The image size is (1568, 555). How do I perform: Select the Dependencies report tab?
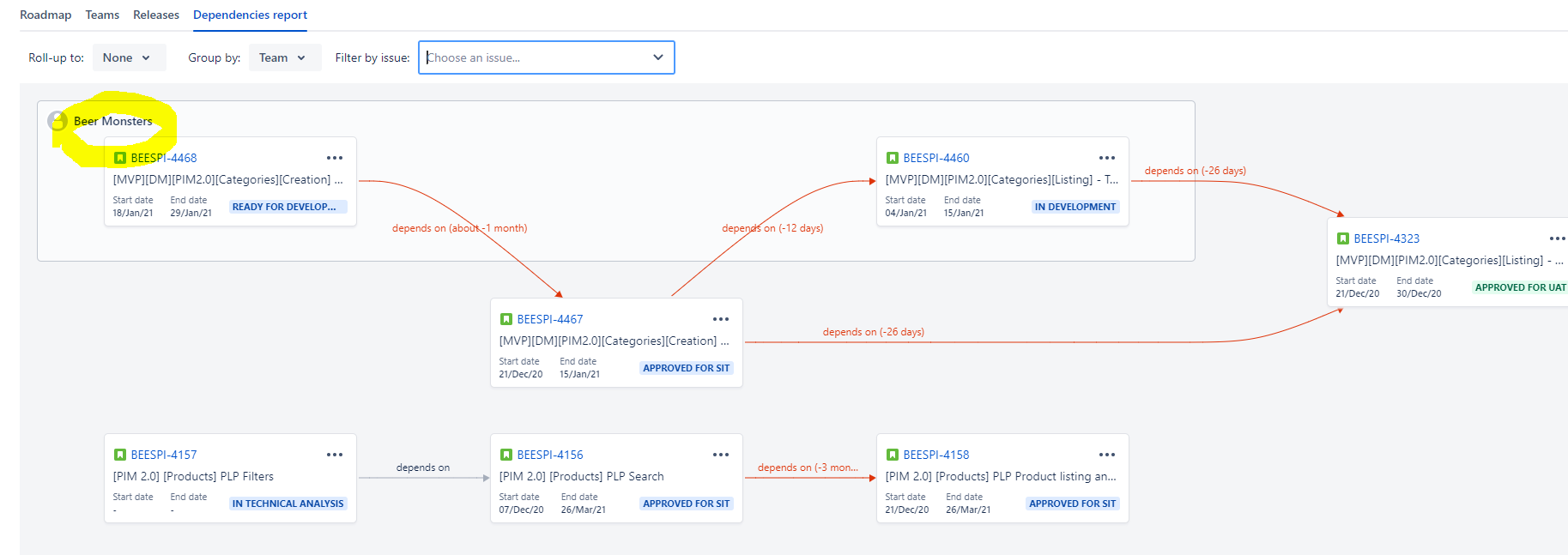250,15
